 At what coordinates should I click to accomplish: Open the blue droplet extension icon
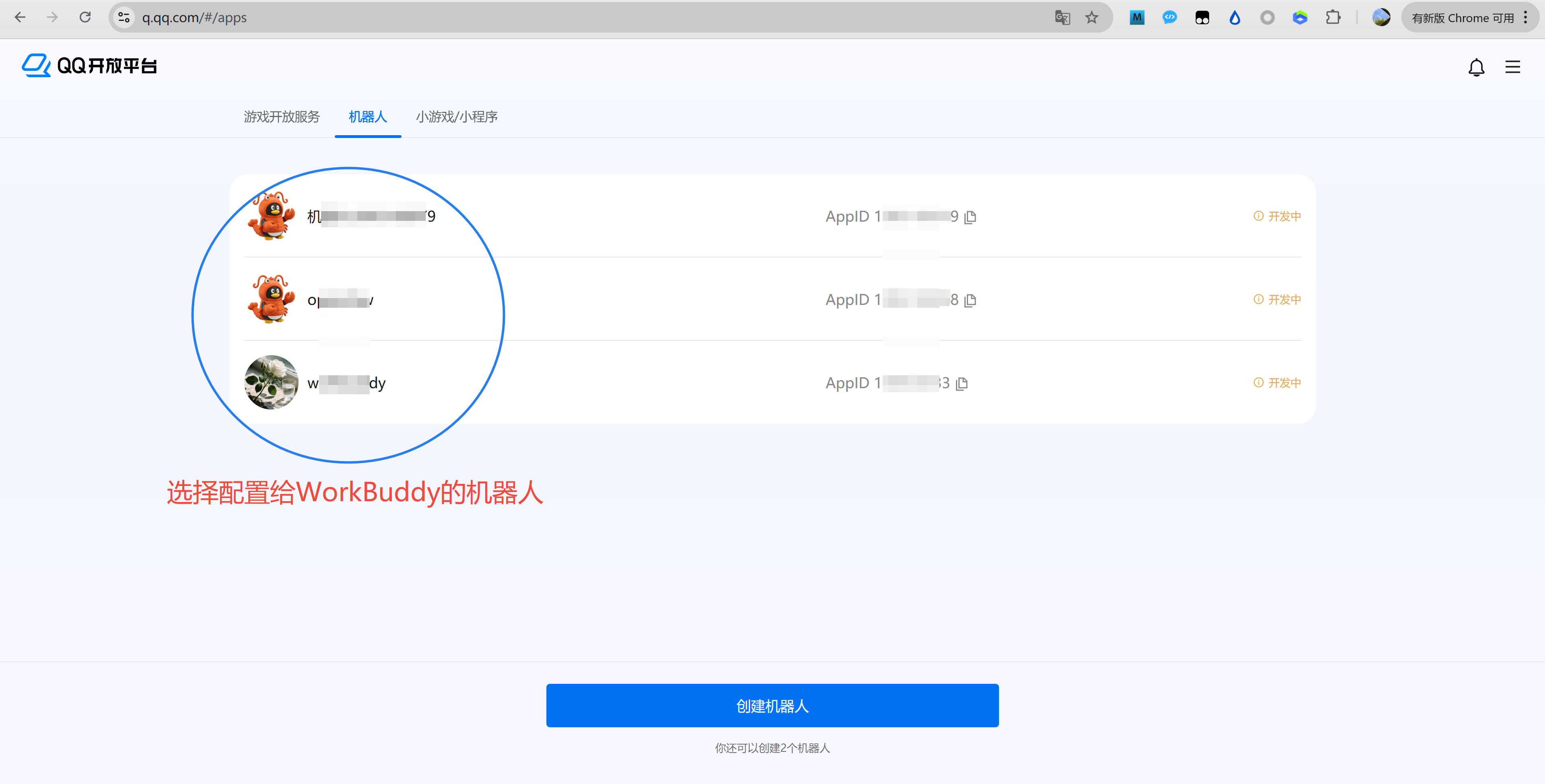click(x=1234, y=17)
